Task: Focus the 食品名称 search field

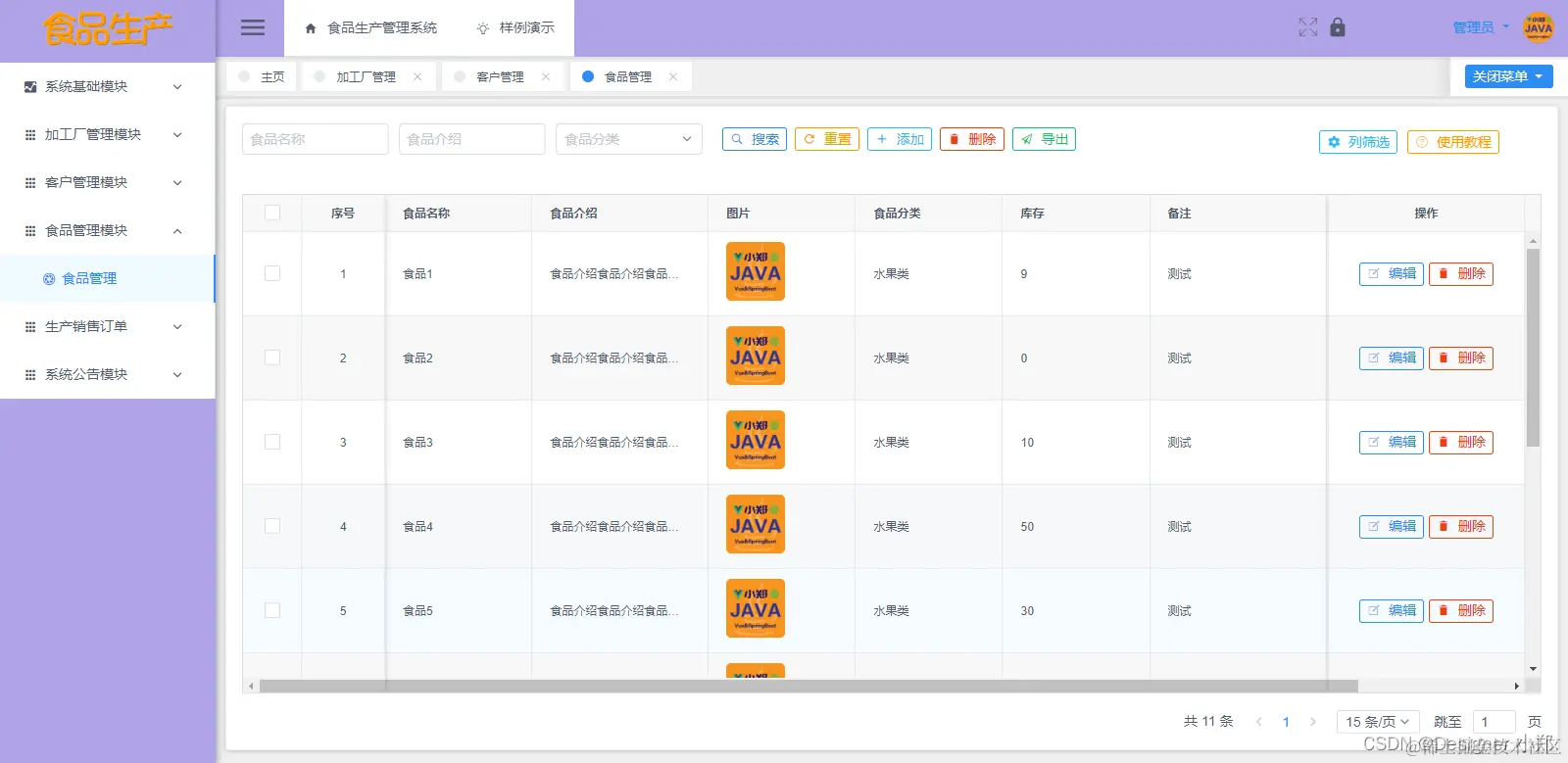Action: click(x=316, y=139)
